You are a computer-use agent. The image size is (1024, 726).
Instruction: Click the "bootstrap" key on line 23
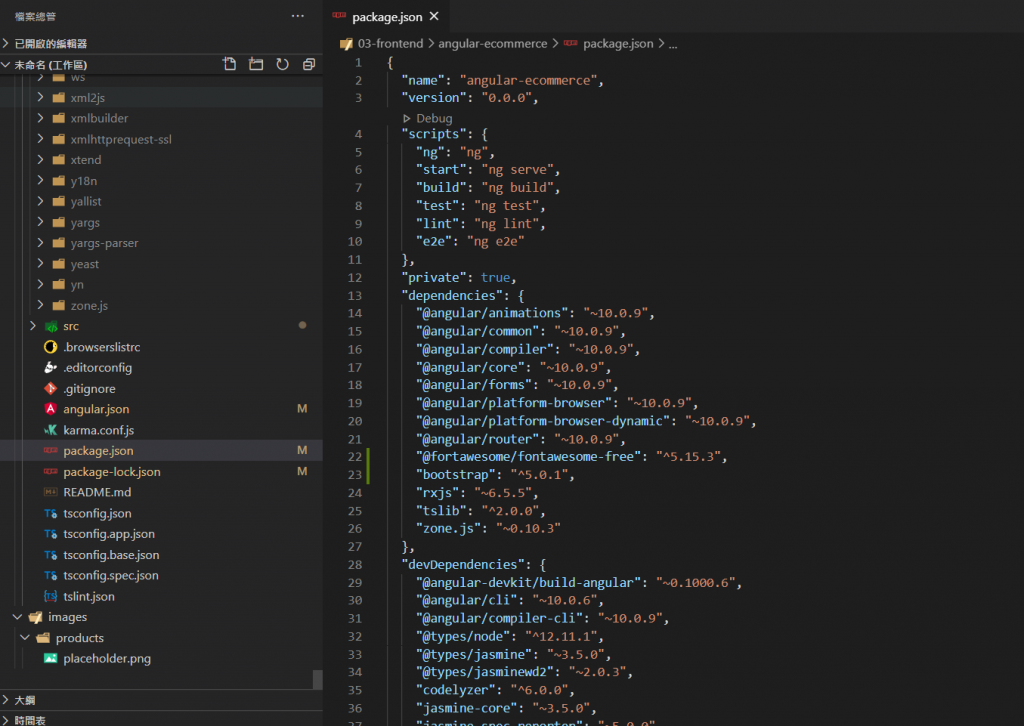[x=456, y=475]
